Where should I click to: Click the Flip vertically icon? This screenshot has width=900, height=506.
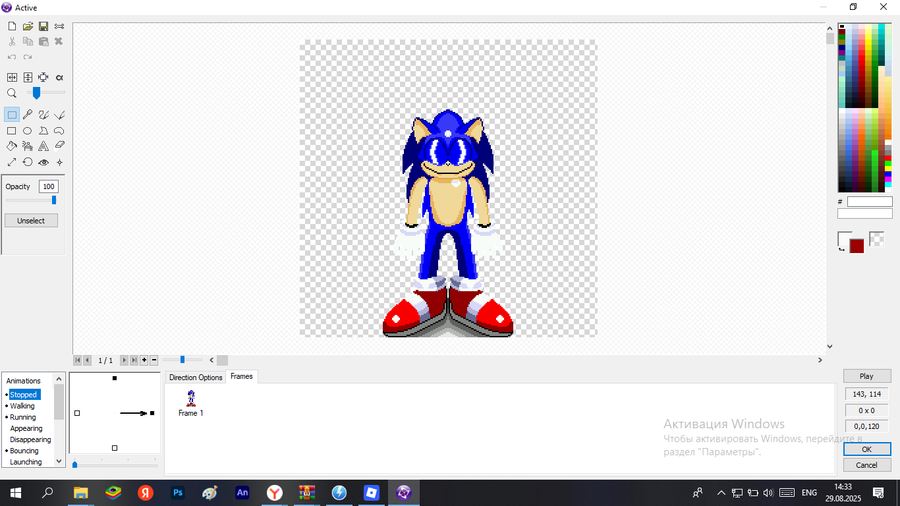coord(28,77)
